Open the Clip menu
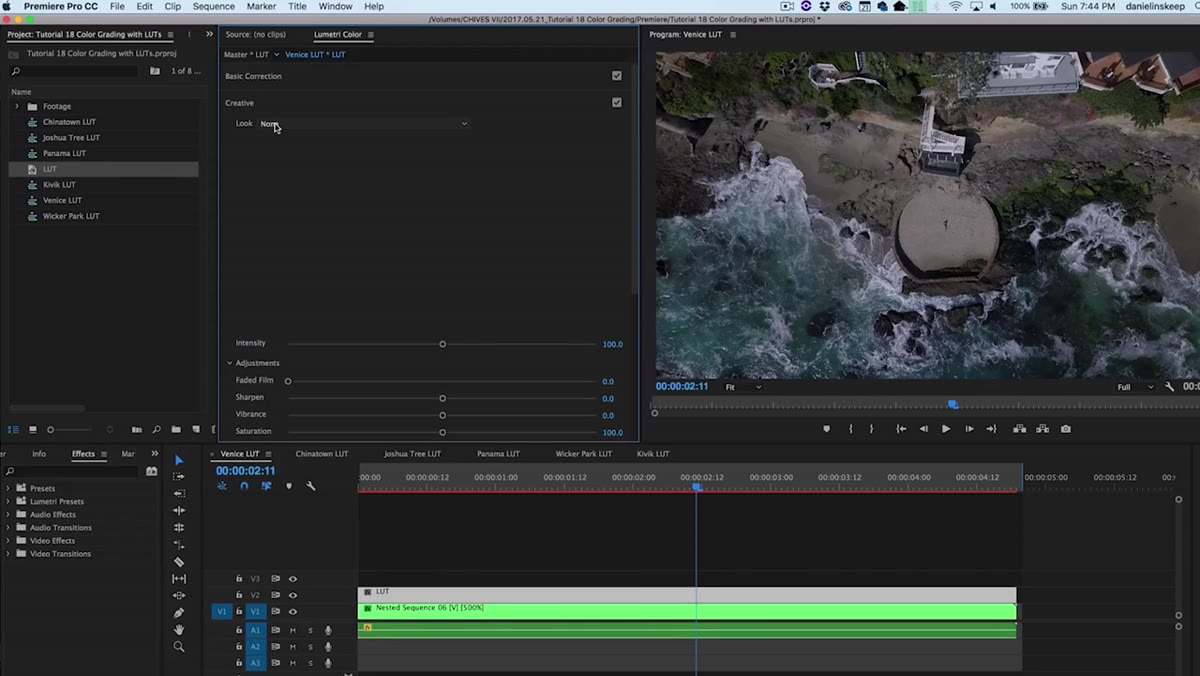 click(172, 6)
